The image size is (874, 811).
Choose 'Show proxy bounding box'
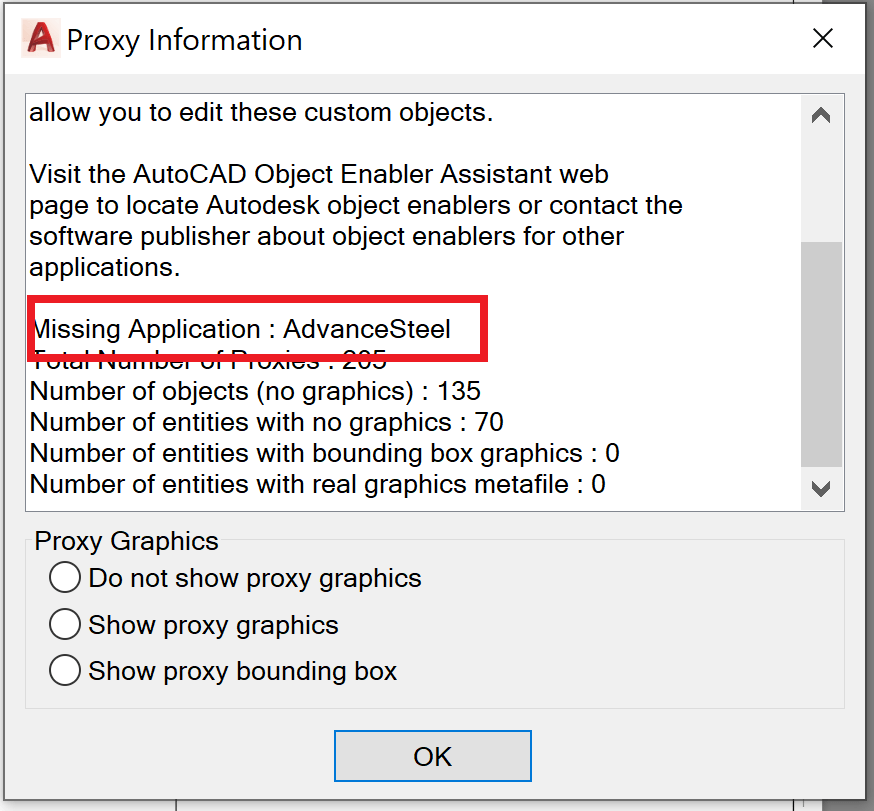pyautogui.click(x=64, y=670)
